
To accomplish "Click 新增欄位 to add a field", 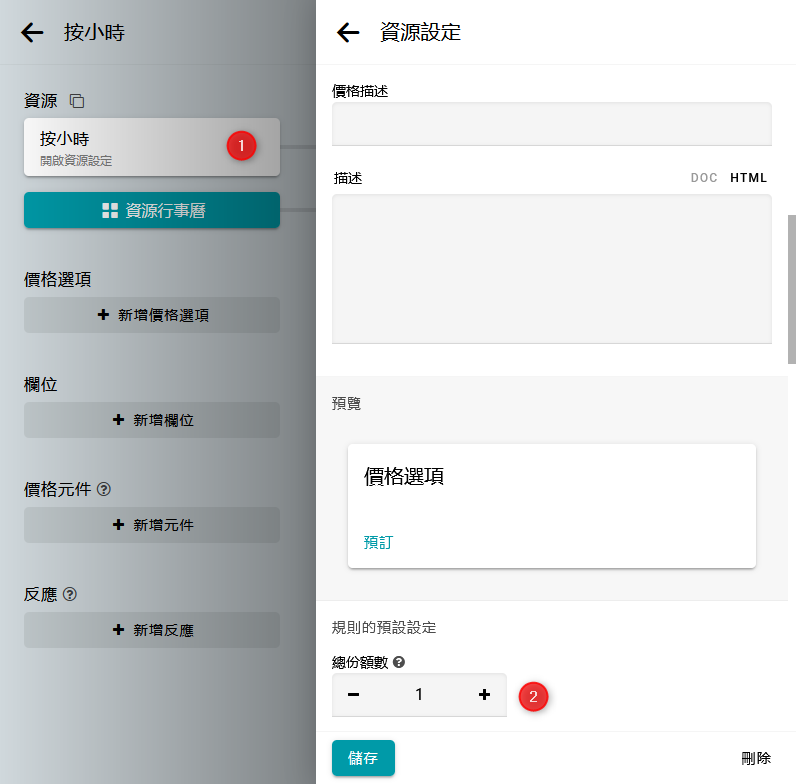I will point(152,420).
